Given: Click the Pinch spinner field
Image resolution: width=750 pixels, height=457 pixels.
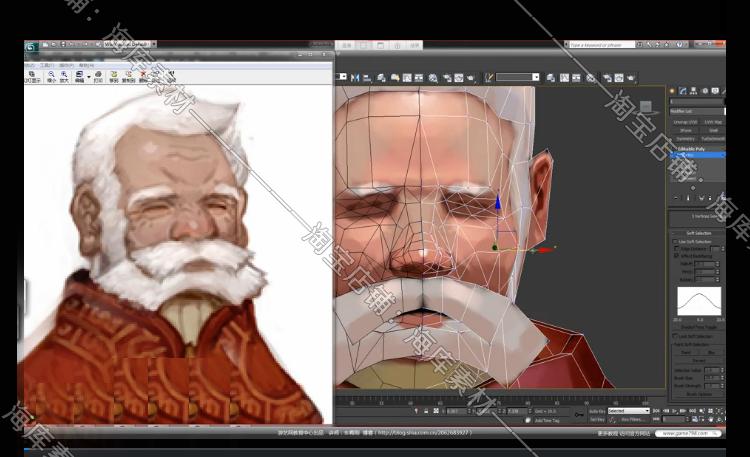Looking at the screenshot, I should pyautogui.click(x=705, y=272).
